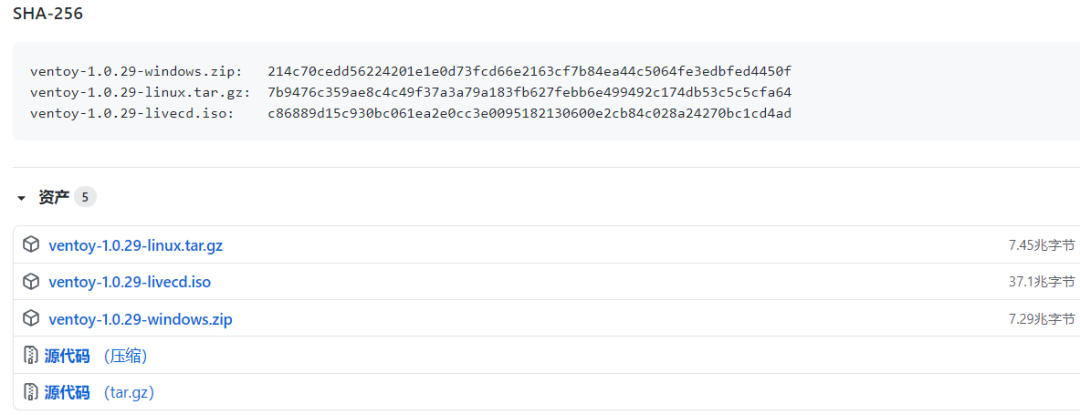Click the 7.45兆字节 file size label
The height and width of the screenshot is (415, 1080).
click(1041, 244)
